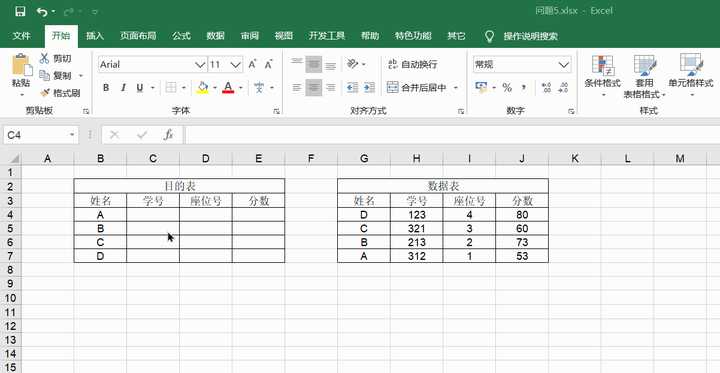Open the number format (常规) dropdown
The image size is (720, 373).
tap(564, 65)
